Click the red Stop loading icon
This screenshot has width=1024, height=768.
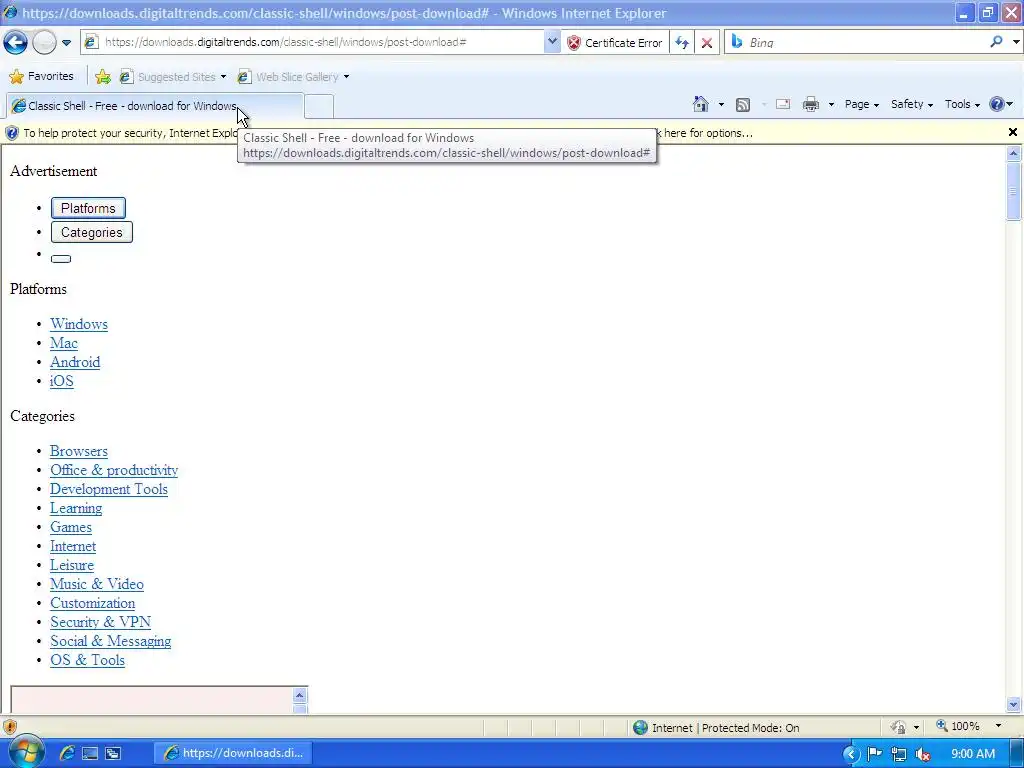[x=707, y=42]
